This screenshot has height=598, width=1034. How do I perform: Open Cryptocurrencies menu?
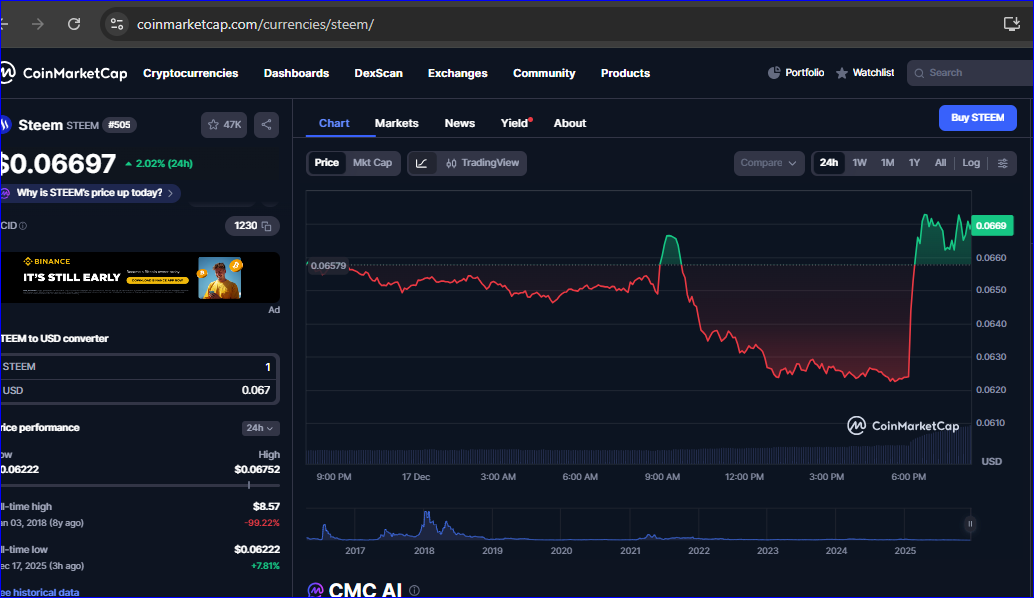click(191, 73)
